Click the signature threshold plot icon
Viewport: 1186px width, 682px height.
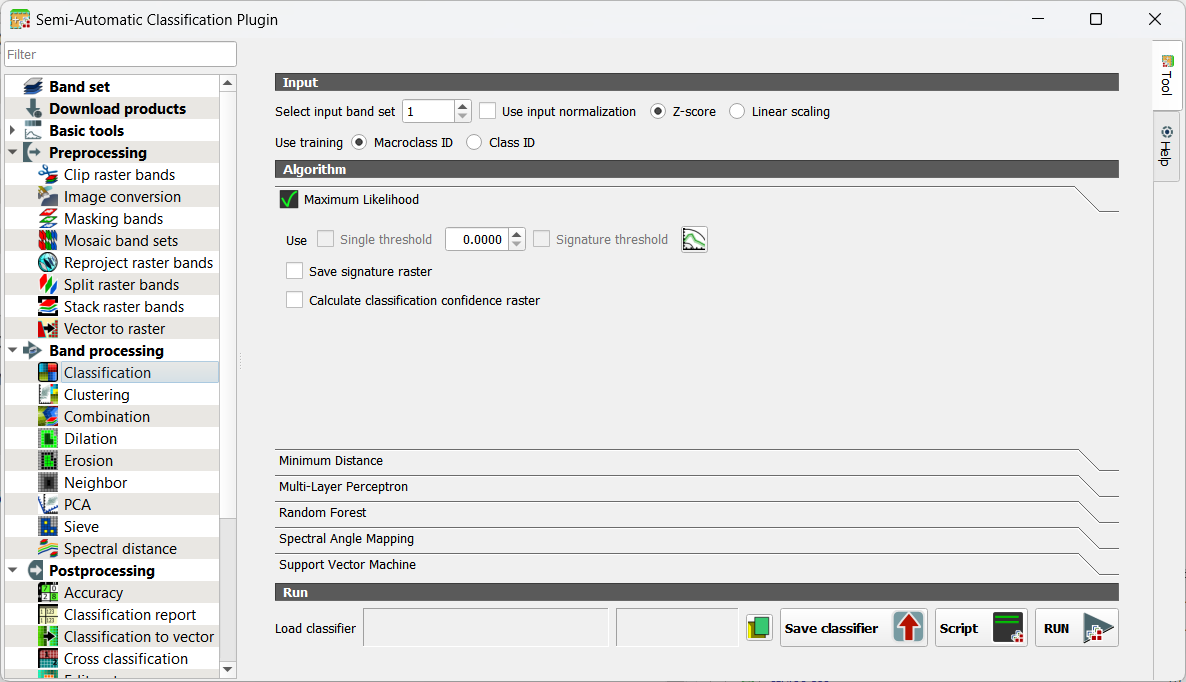pyautogui.click(x=694, y=239)
